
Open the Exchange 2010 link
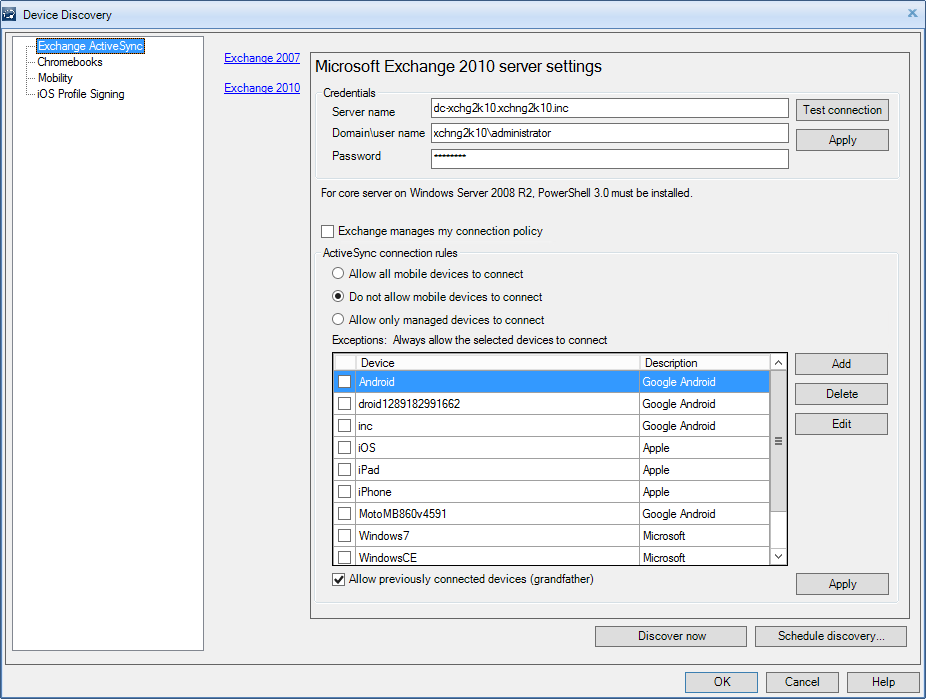coord(262,88)
